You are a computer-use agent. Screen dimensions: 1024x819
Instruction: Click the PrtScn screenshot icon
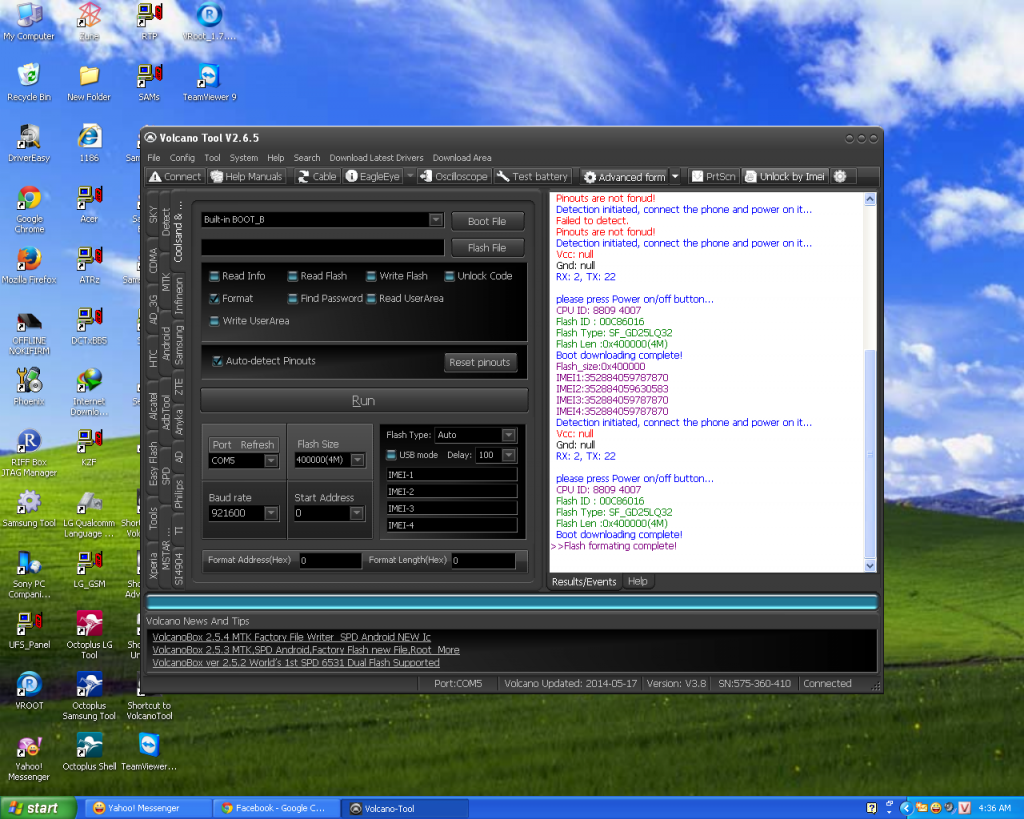tap(714, 176)
